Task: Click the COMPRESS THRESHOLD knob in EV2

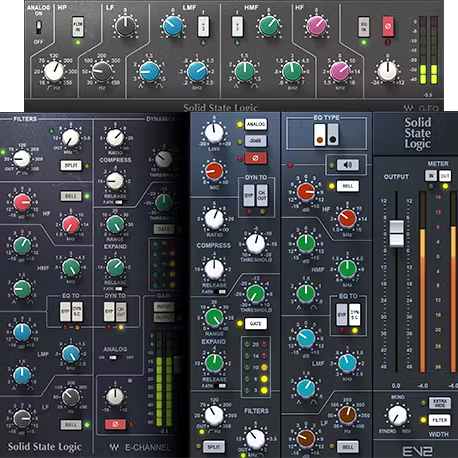Action: pyautogui.click(x=255, y=243)
